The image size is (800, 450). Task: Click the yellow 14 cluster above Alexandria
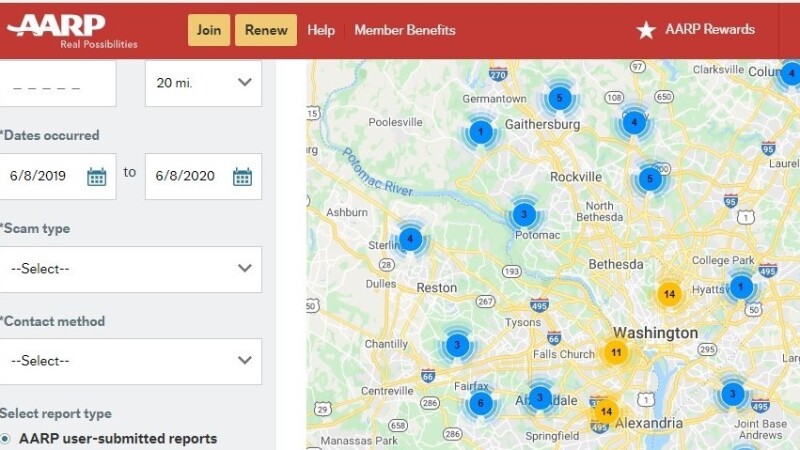tap(606, 411)
